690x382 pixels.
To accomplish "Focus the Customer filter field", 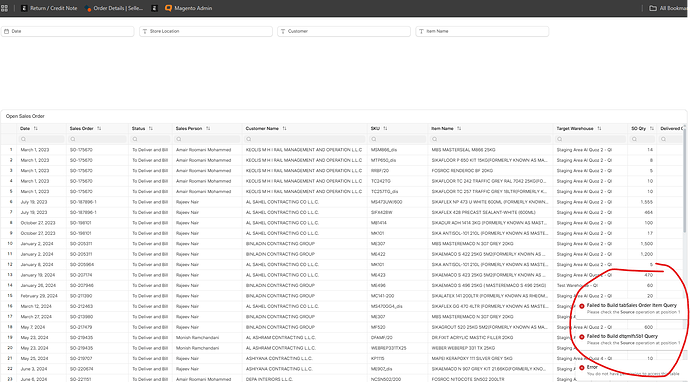I will (344, 31).
